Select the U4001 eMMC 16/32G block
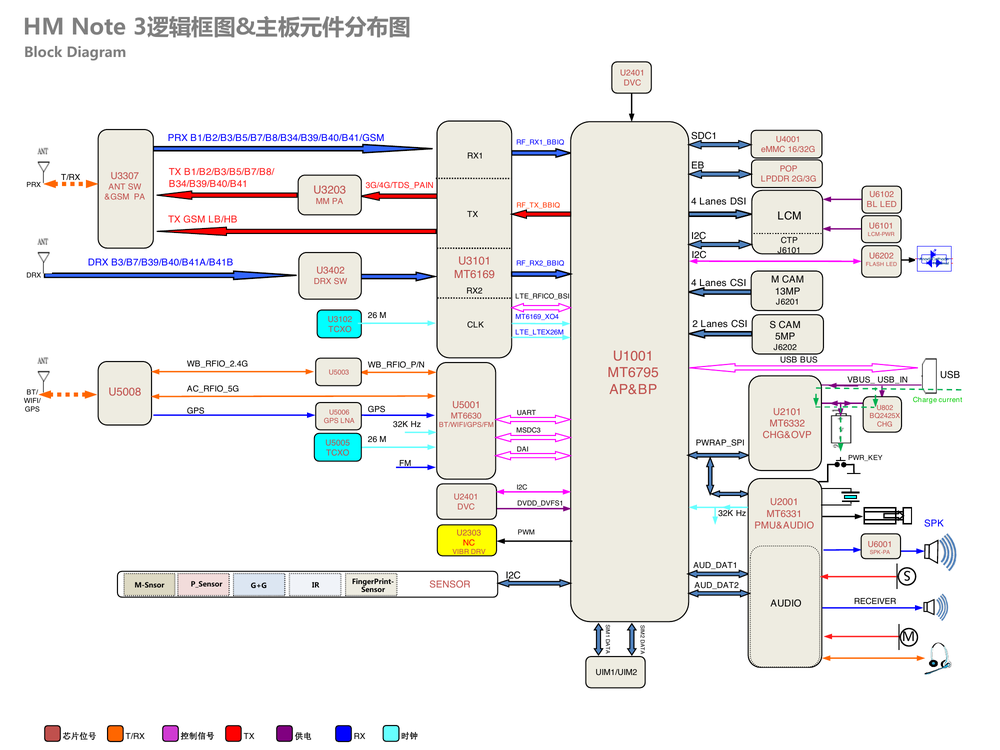Image resolution: width=1000 pixels, height=750 pixels. [x=786, y=144]
